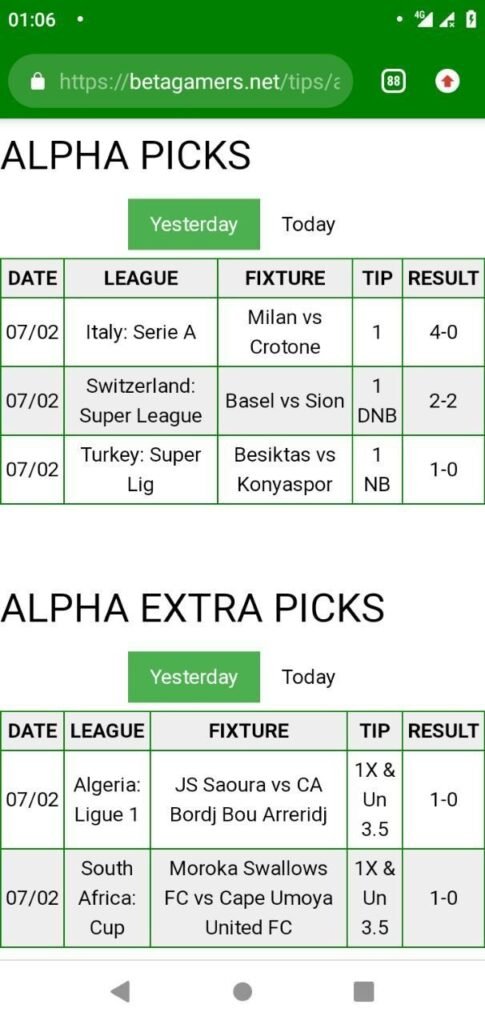Tap the clock time in status bar

pos(32,20)
